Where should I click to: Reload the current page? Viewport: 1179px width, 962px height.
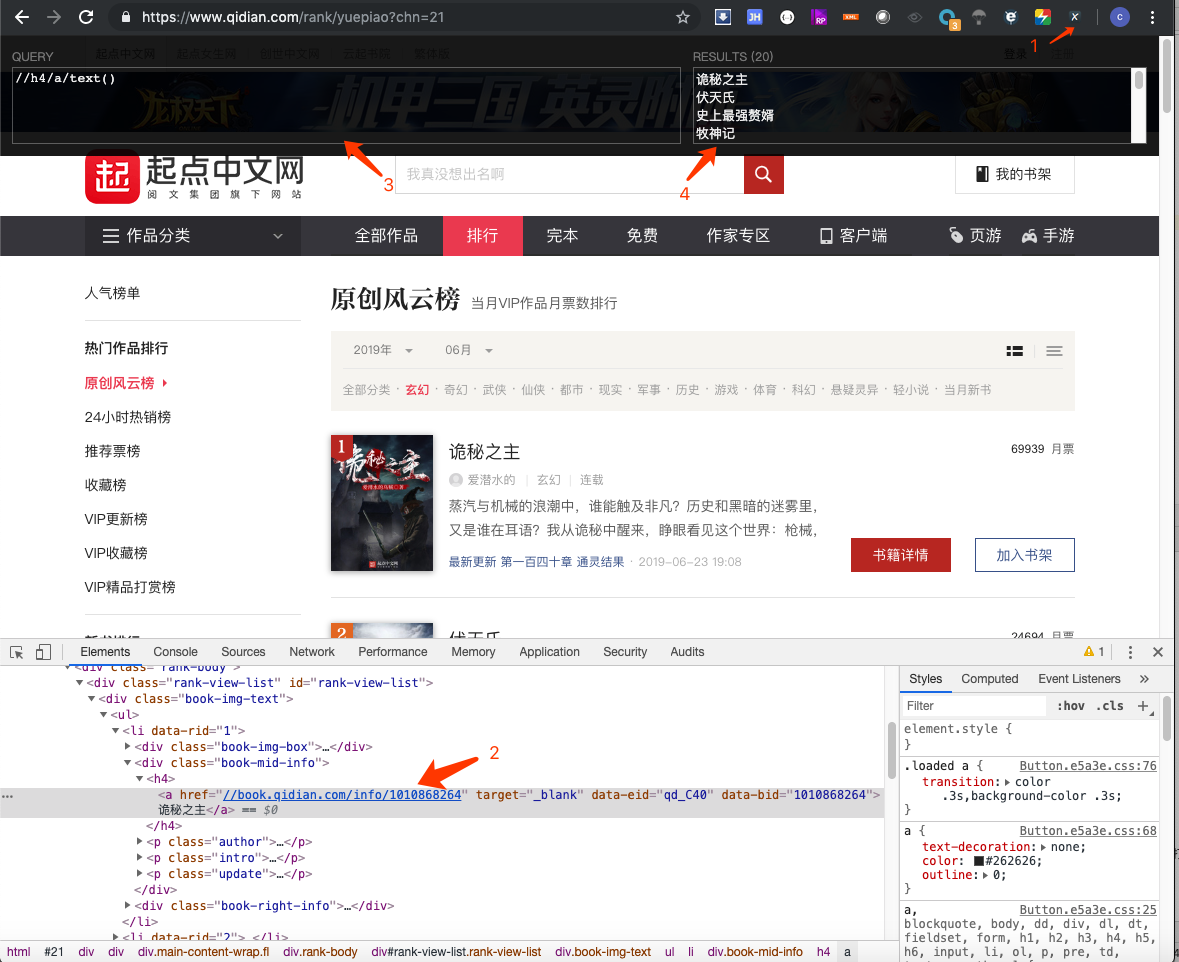coord(86,17)
